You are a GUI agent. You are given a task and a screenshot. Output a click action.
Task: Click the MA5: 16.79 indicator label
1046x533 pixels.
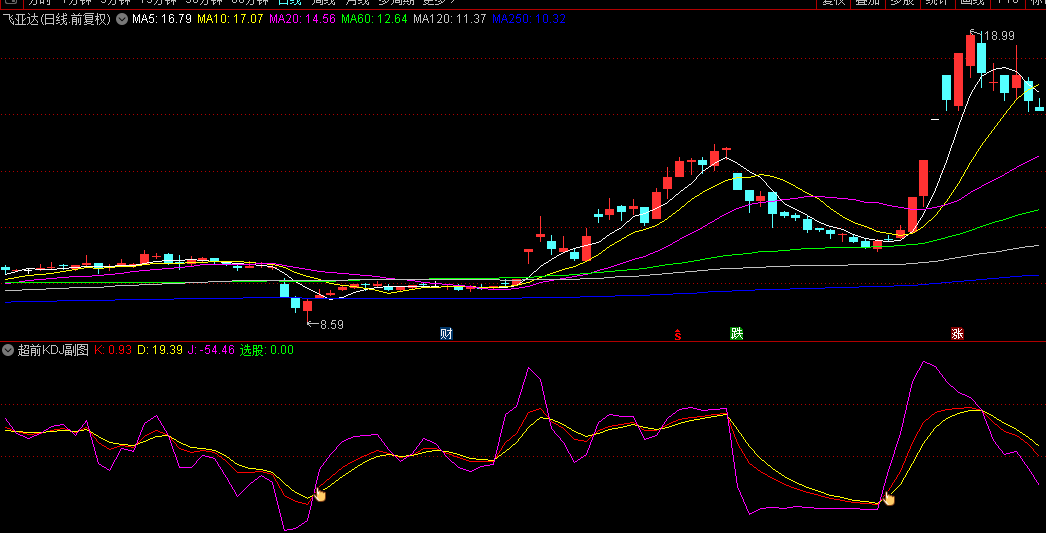[162, 19]
